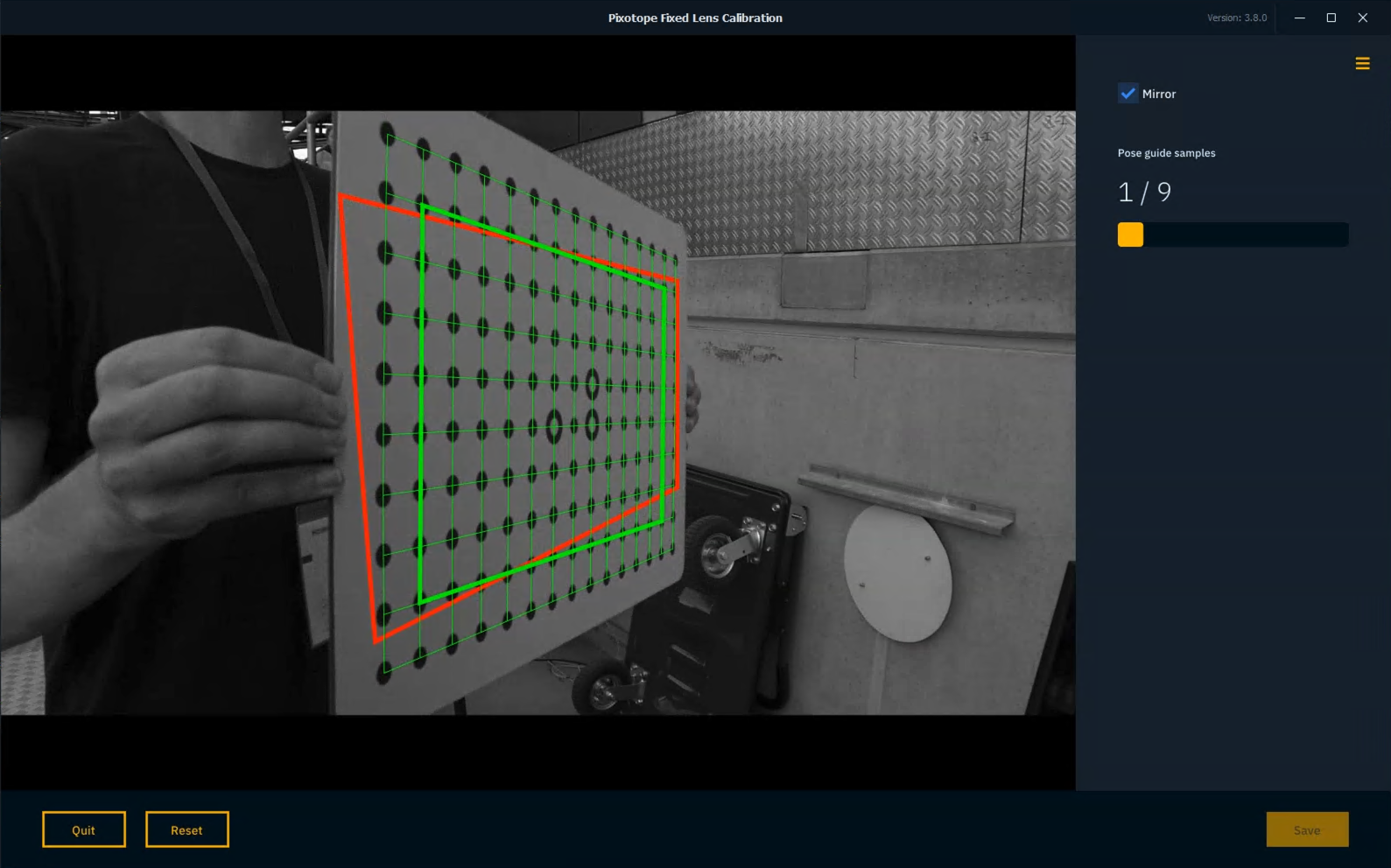Click the Mirror label text
The image size is (1391, 868).
(1159, 94)
